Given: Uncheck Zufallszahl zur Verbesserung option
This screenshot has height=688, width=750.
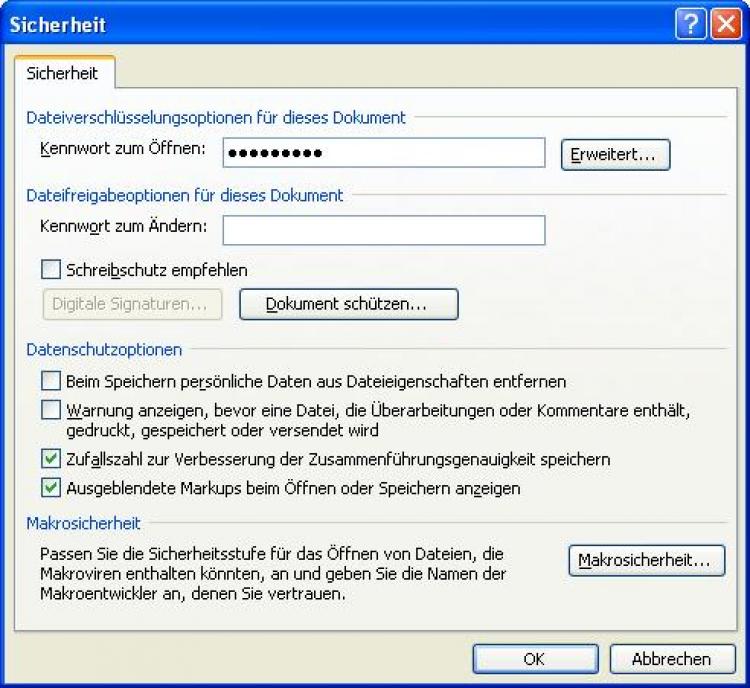Looking at the screenshot, I should pyautogui.click(x=51, y=459).
